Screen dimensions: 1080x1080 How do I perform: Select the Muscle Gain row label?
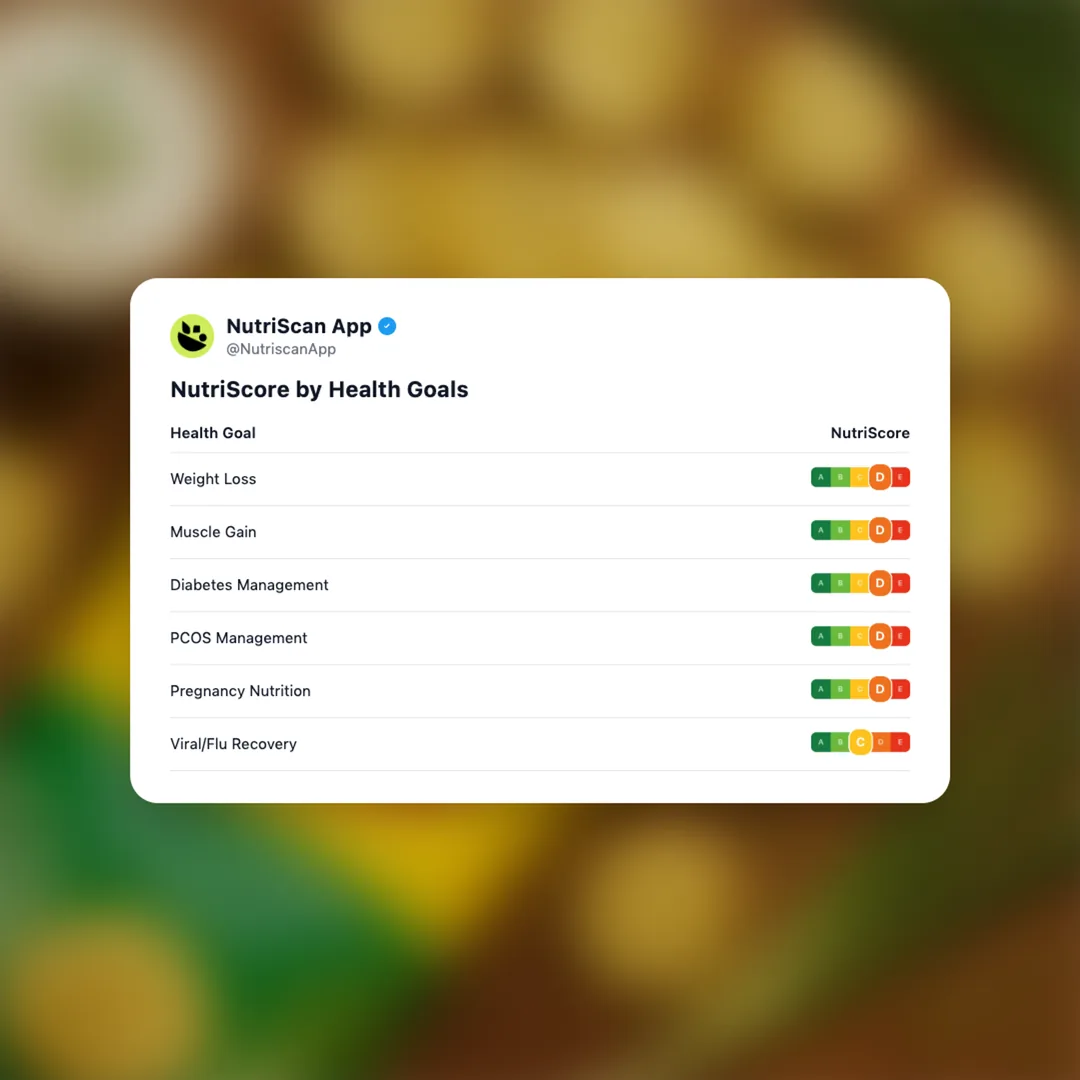click(x=213, y=532)
